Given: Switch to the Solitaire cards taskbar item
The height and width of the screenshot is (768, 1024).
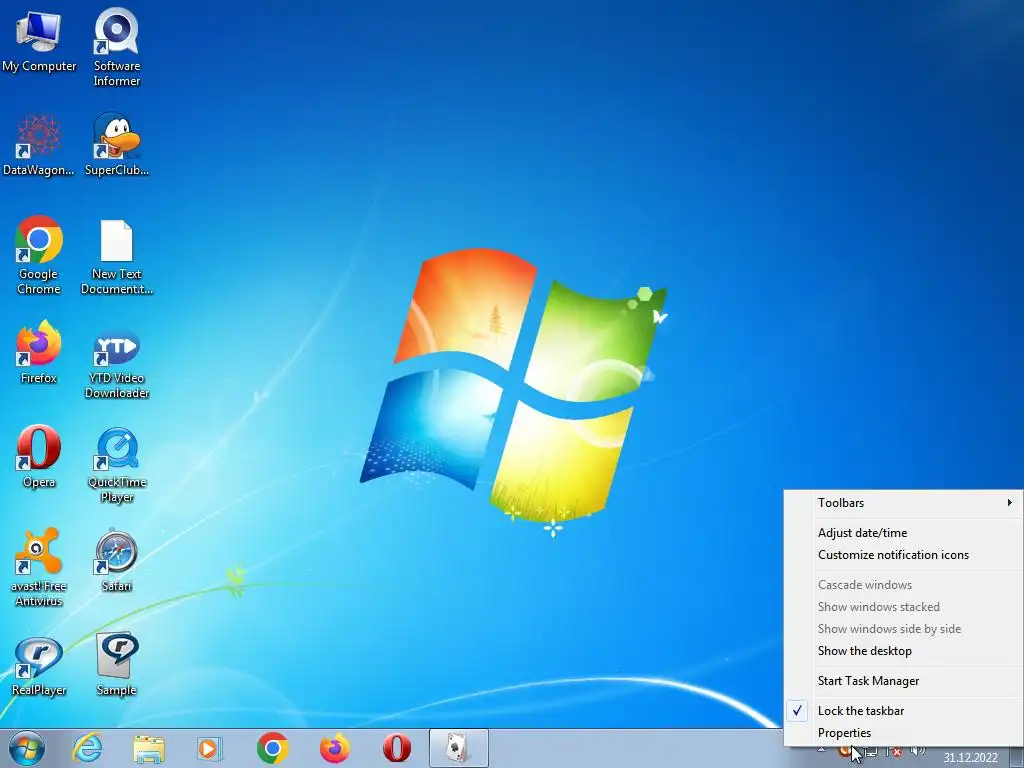Looking at the screenshot, I should tap(458, 748).
